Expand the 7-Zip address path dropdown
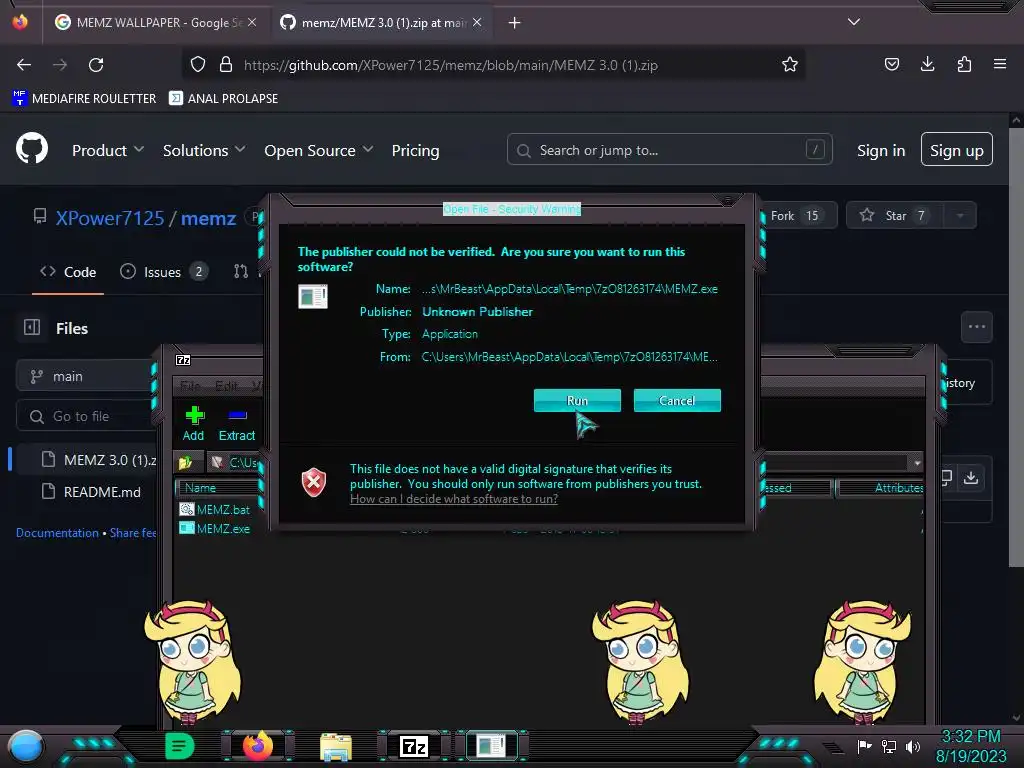Viewport: 1024px width, 768px height. coord(917,463)
